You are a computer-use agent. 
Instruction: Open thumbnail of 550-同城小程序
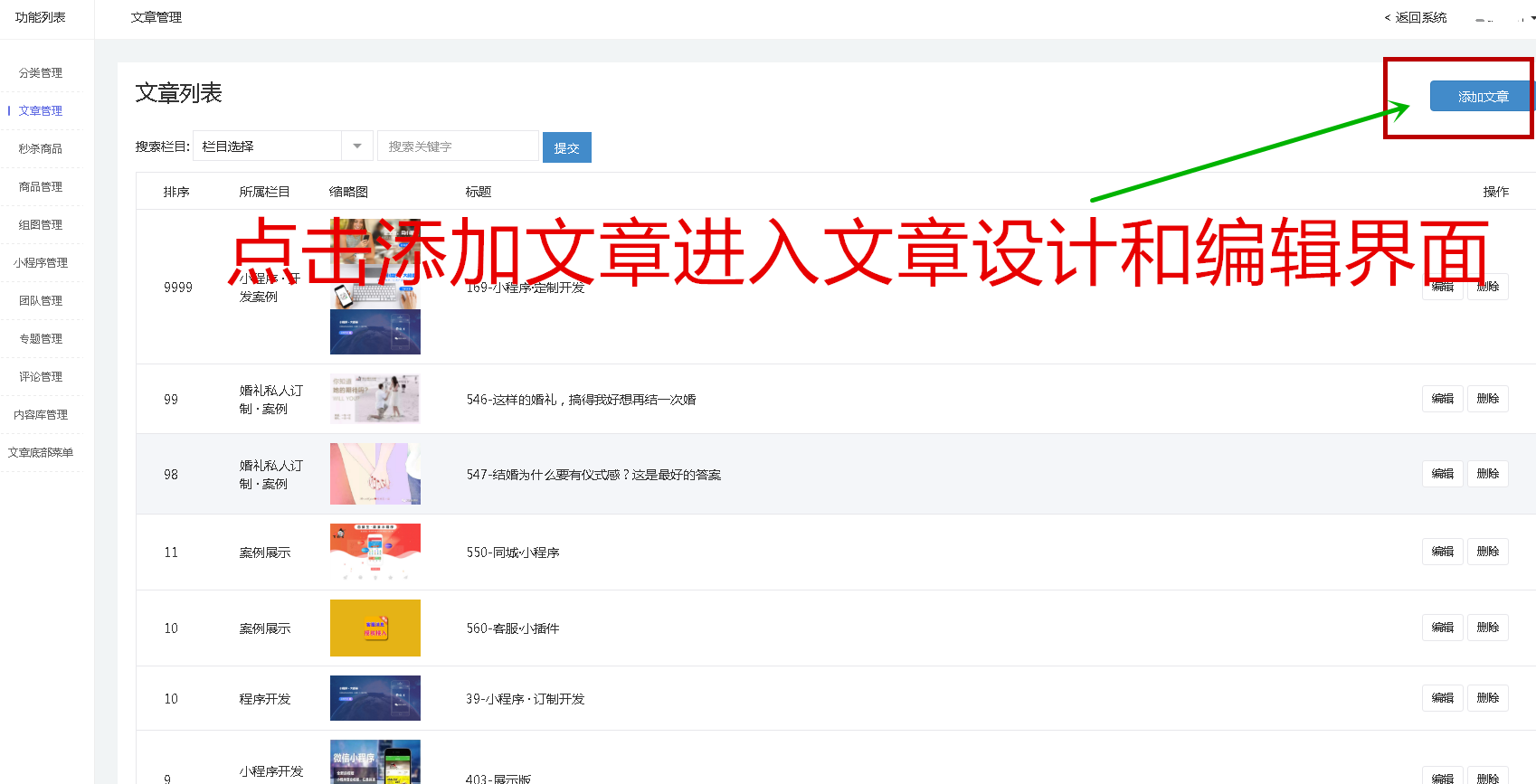point(375,552)
